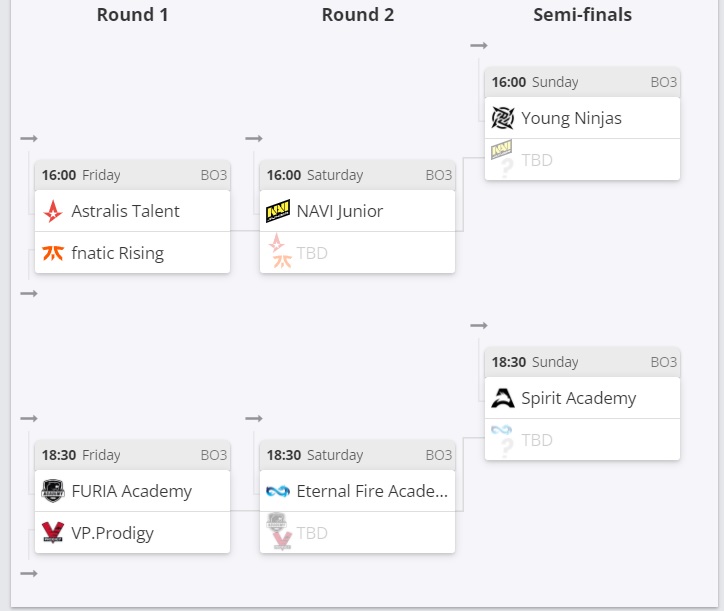
Task: Click the FURIA Academy team logo
Action: tap(53, 491)
